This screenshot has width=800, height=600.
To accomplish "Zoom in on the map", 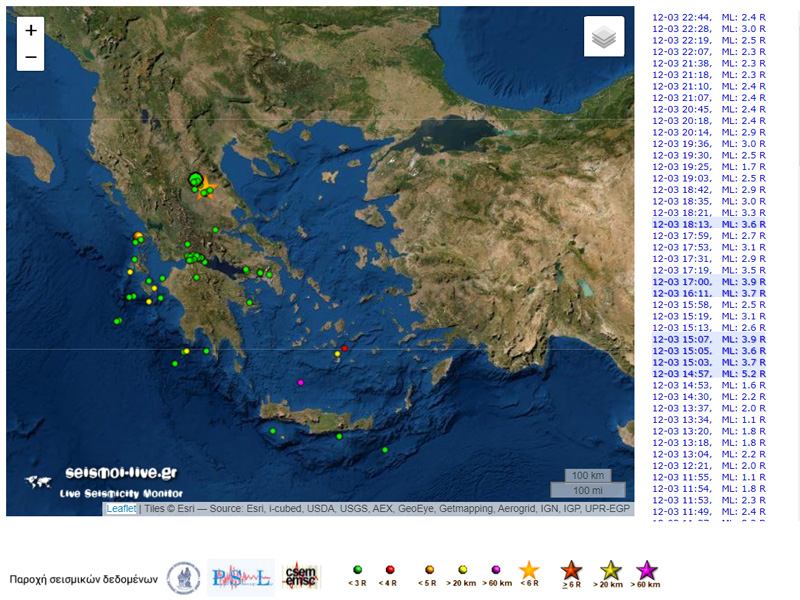I will pos(31,31).
